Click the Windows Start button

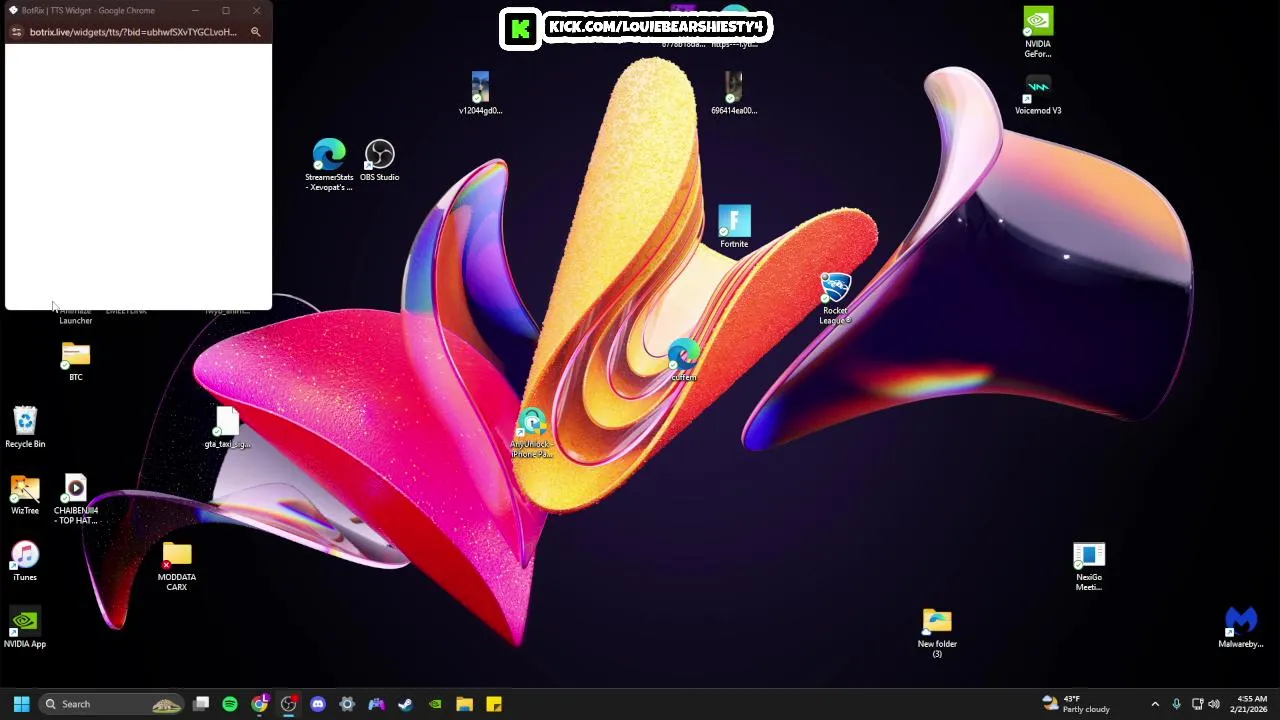[21, 704]
